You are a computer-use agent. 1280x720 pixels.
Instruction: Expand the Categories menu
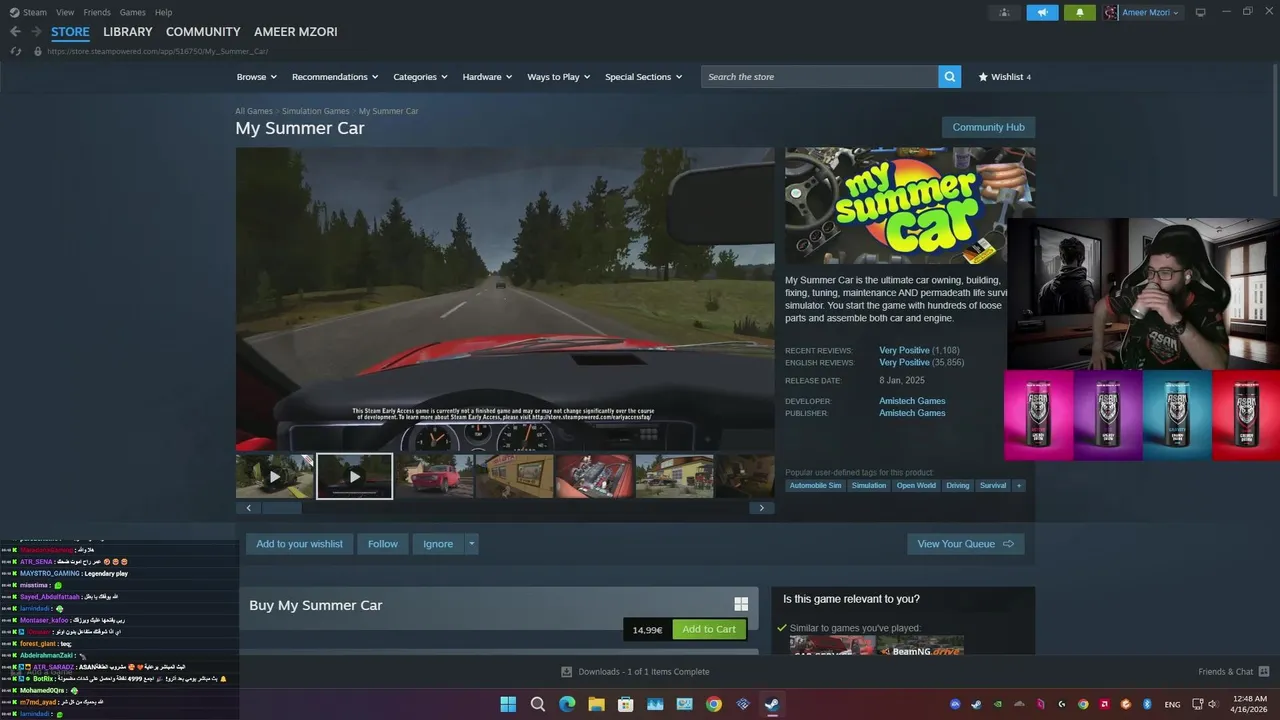pyautogui.click(x=420, y=77)
